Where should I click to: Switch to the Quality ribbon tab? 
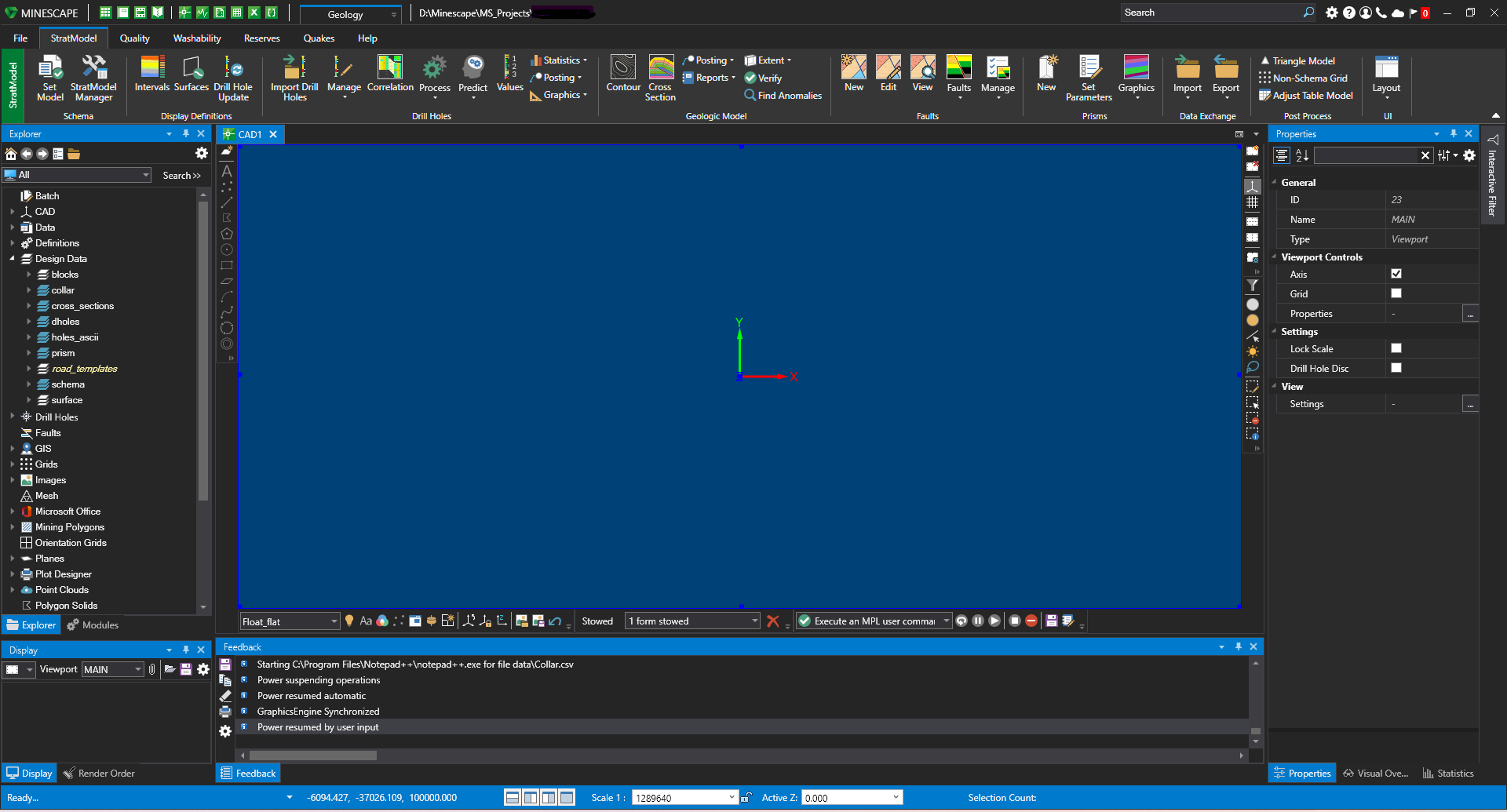[135, 38]
